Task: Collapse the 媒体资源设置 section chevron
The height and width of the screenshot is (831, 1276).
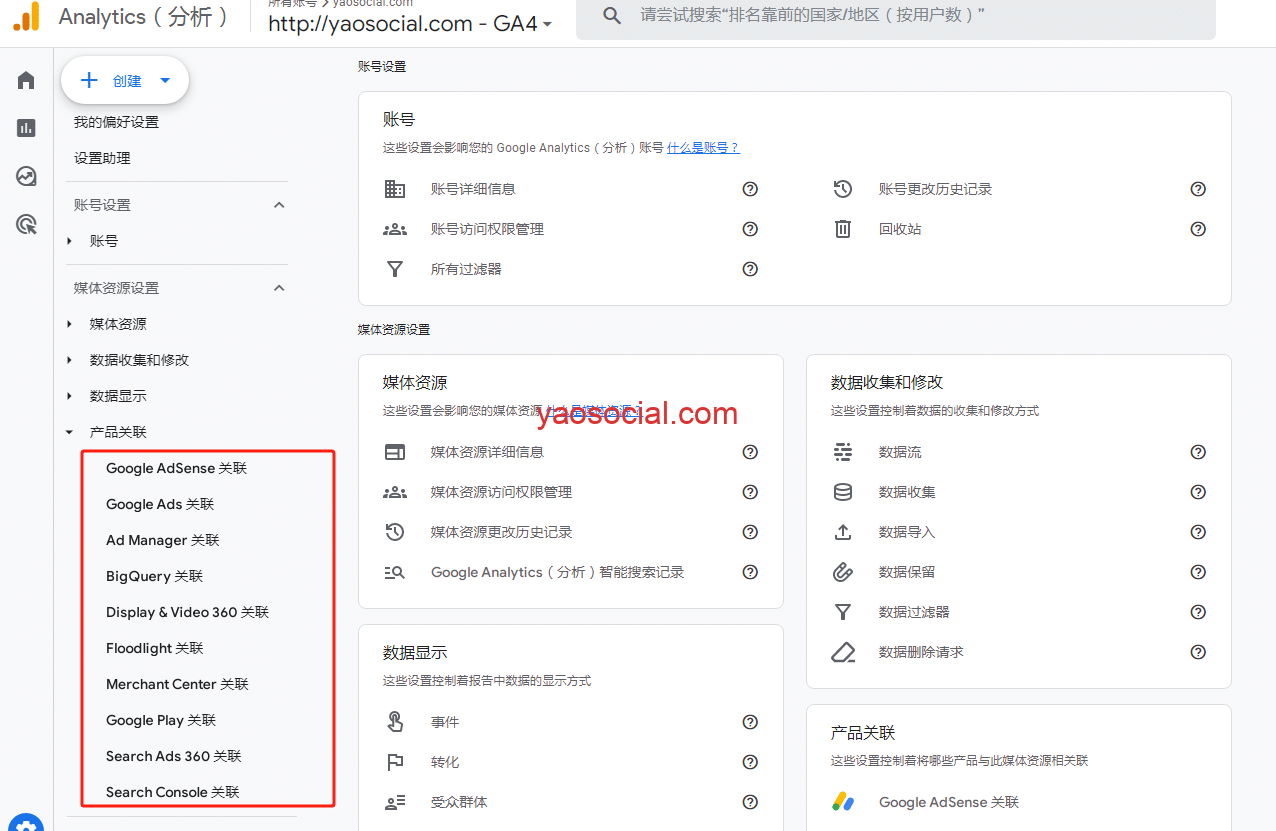Action: click(x=280, y=288)
